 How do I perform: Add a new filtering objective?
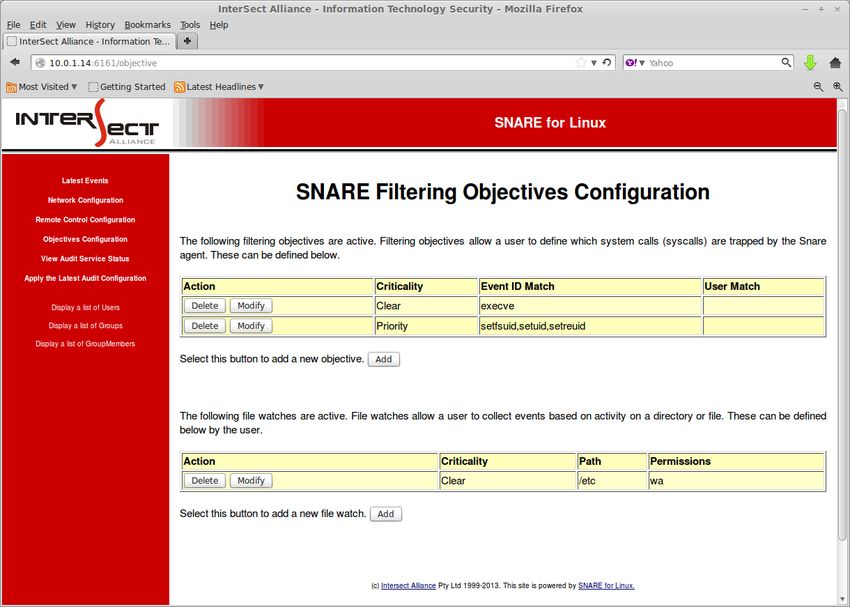384,359
